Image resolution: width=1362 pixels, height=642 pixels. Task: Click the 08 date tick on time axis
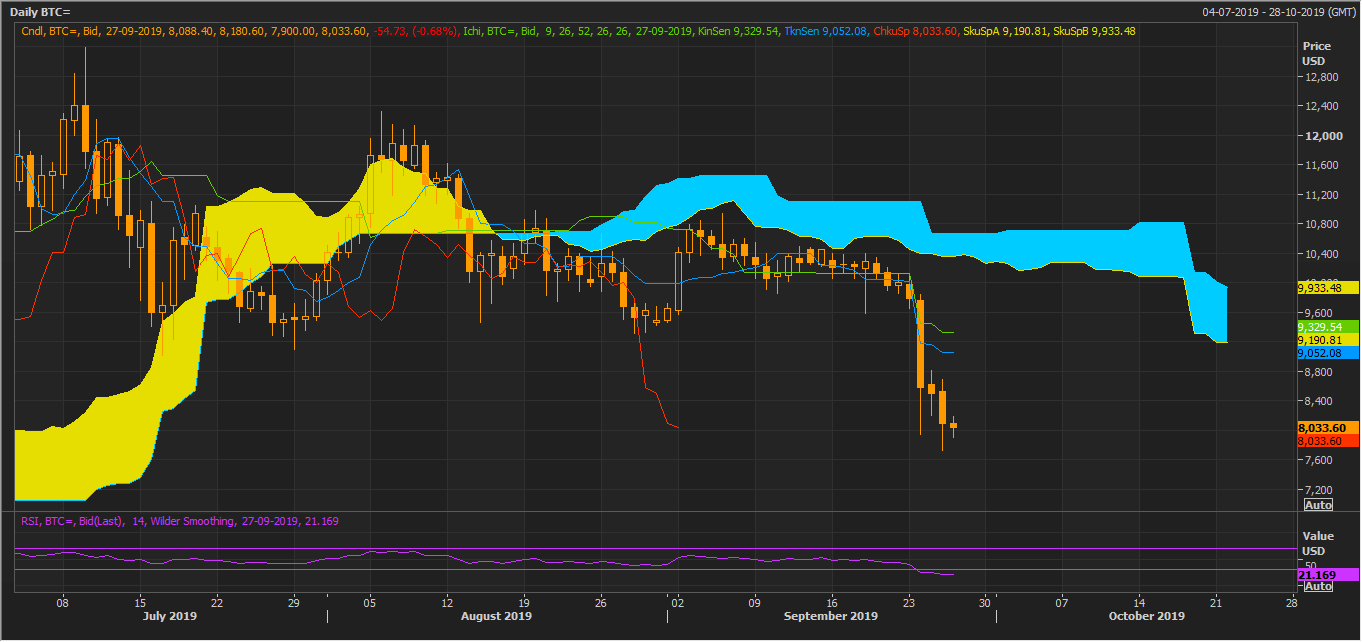pos(63,603)
